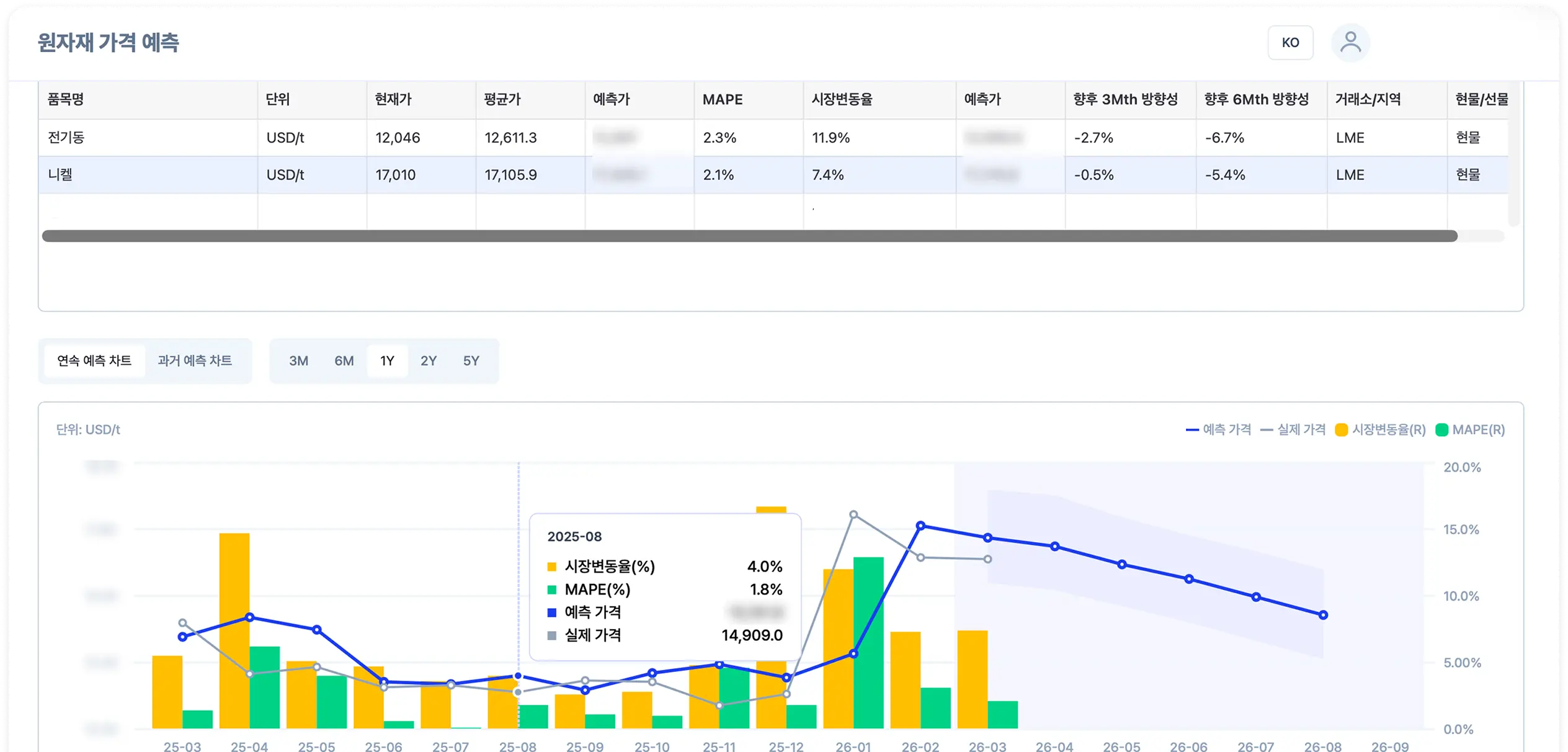This screenshot has height=752, width=1568.
Task: Click the table horizontal scrollbar
Action: (749, 236)
